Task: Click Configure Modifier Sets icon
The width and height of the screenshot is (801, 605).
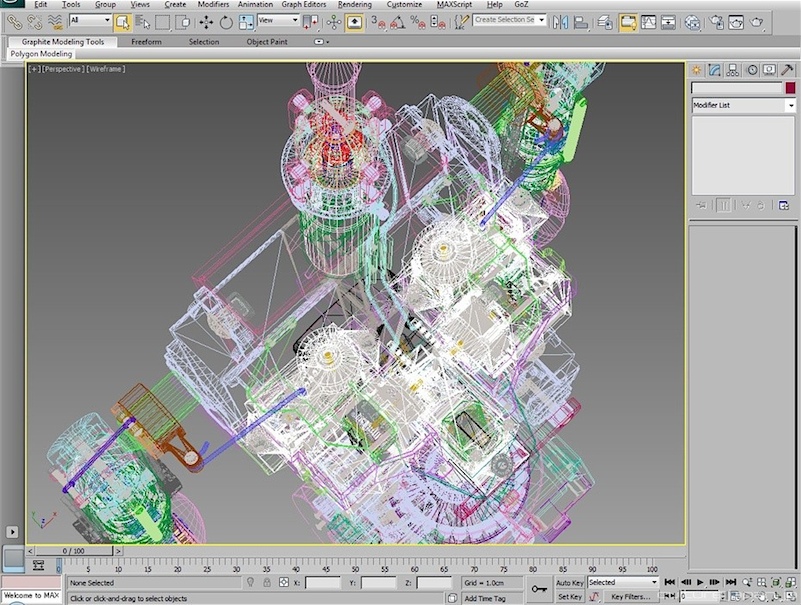Action: tap(785, 205)
